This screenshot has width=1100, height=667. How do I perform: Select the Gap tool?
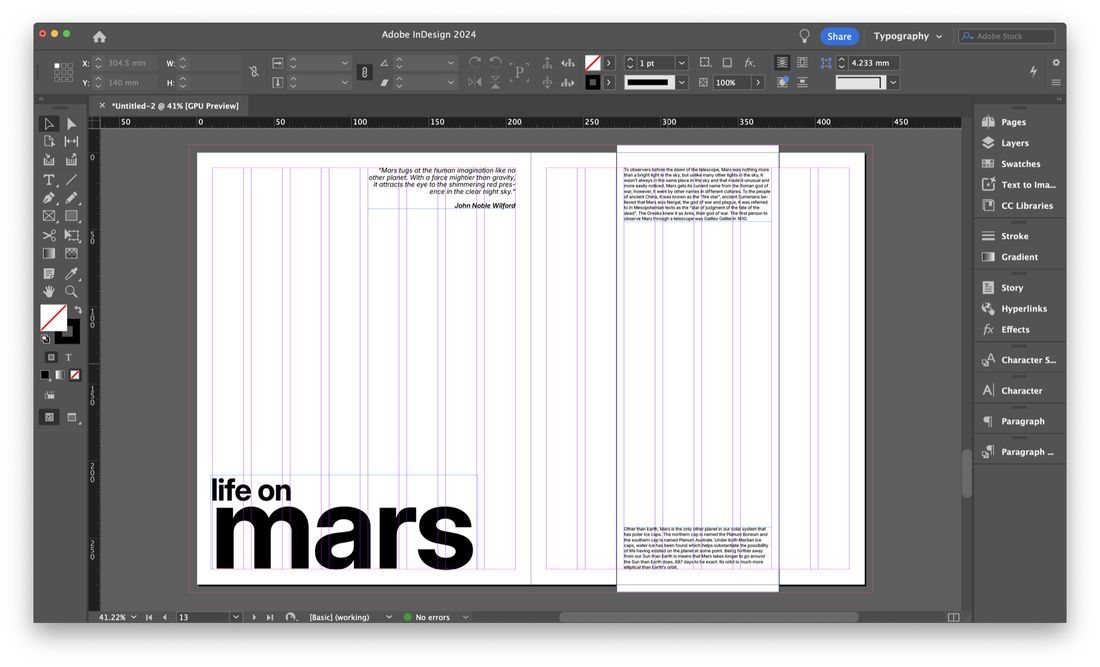71,142
